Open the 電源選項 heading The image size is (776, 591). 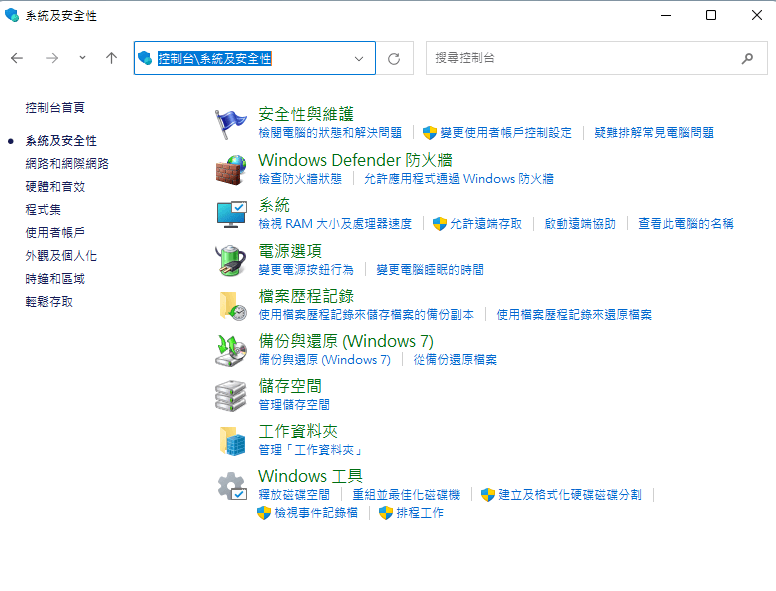pyautogui.click(x=290, y=251)
